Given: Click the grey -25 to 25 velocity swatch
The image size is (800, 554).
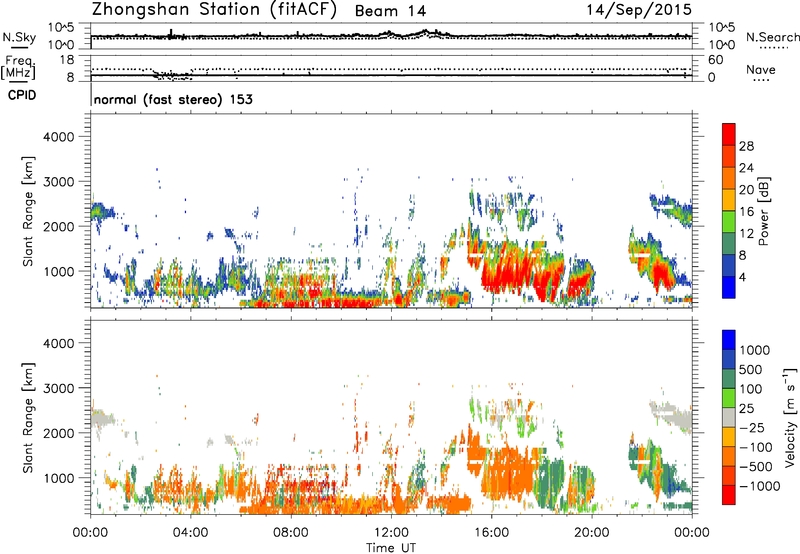Looking at the screenshot, I should tap(729, 417).
